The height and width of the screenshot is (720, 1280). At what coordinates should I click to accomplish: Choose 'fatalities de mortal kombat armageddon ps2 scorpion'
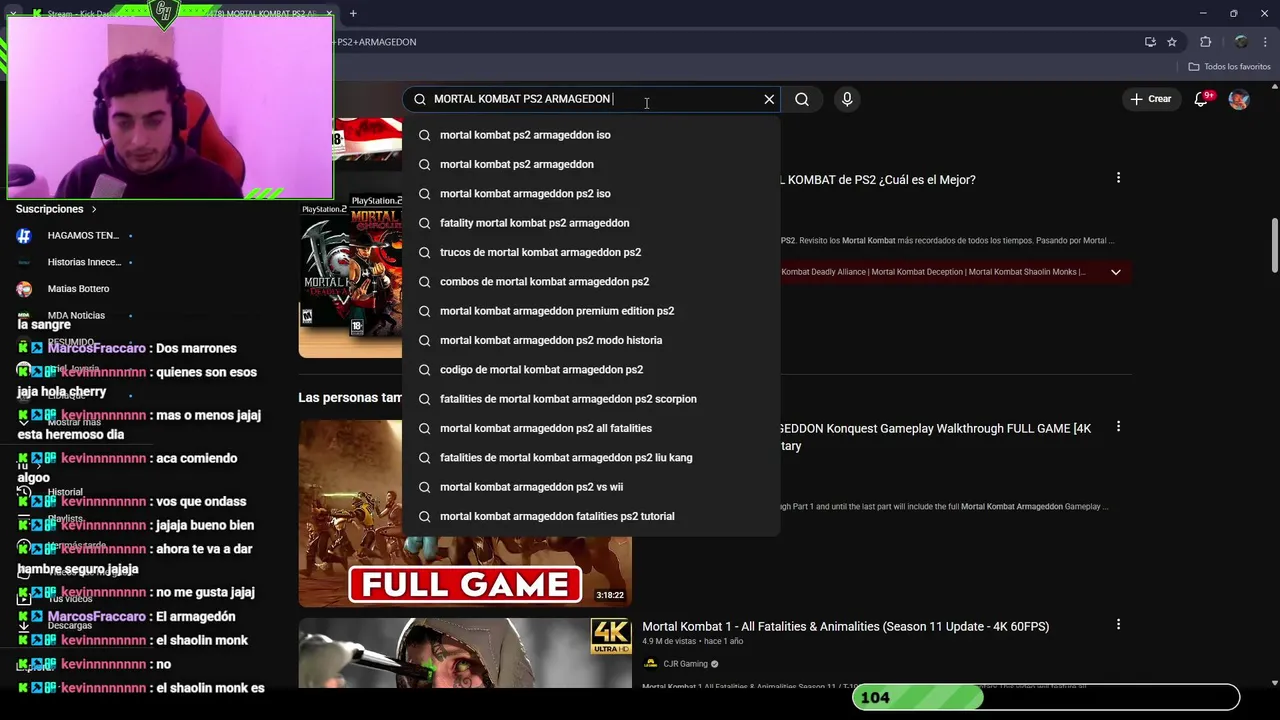click(591, 399)
